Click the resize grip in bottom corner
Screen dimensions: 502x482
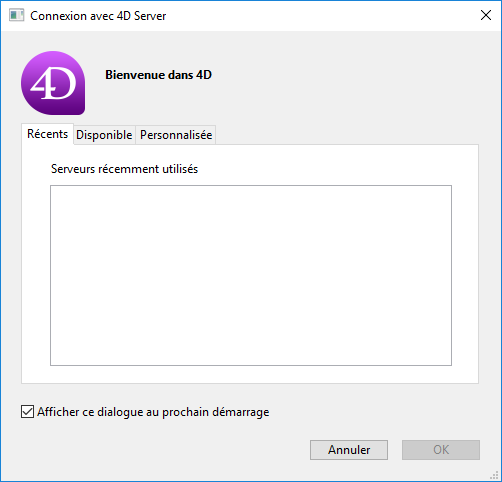(x=494, y=475)
